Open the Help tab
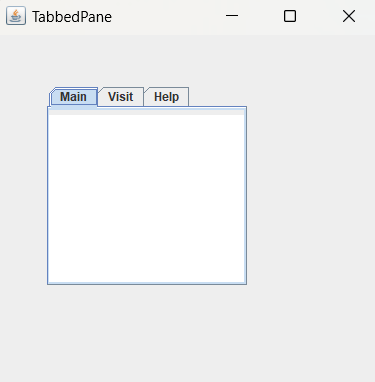The width and height of the screenshot is (375, 382). tap(166, 97)
